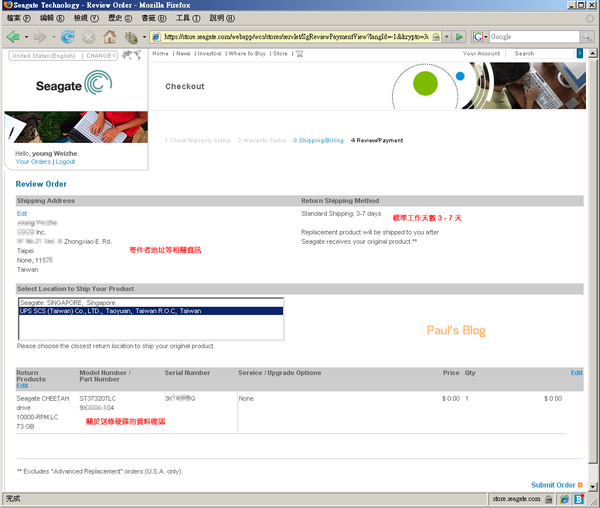The width and height of the screenshot is (600, 508).
Task: Click the vertical scrollbar thumb
Action: pyautogui.click(x=592, y=261)
